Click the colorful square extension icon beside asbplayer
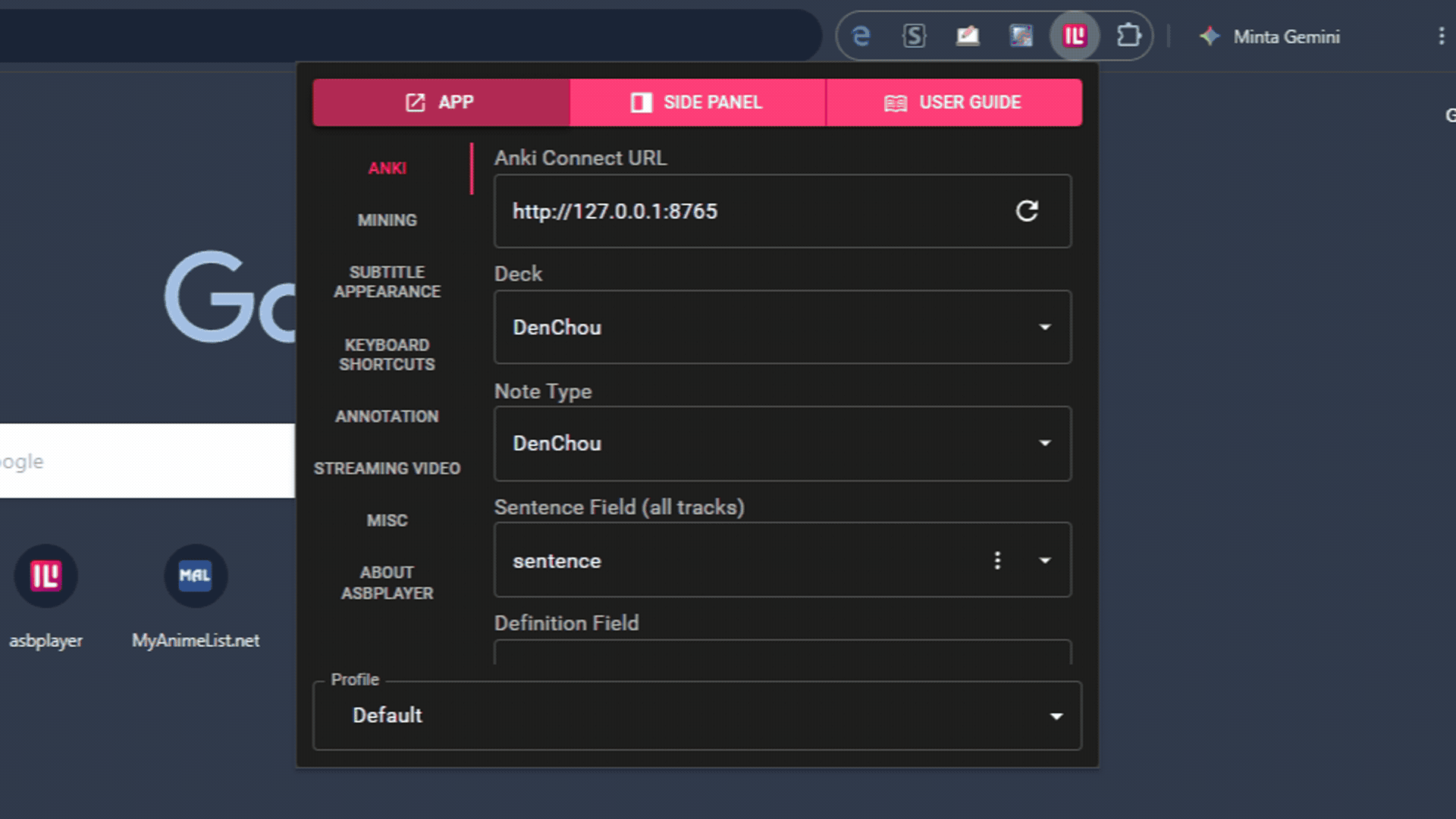The height and width of the screenshot is (819, 1456). pos(1021,36)
